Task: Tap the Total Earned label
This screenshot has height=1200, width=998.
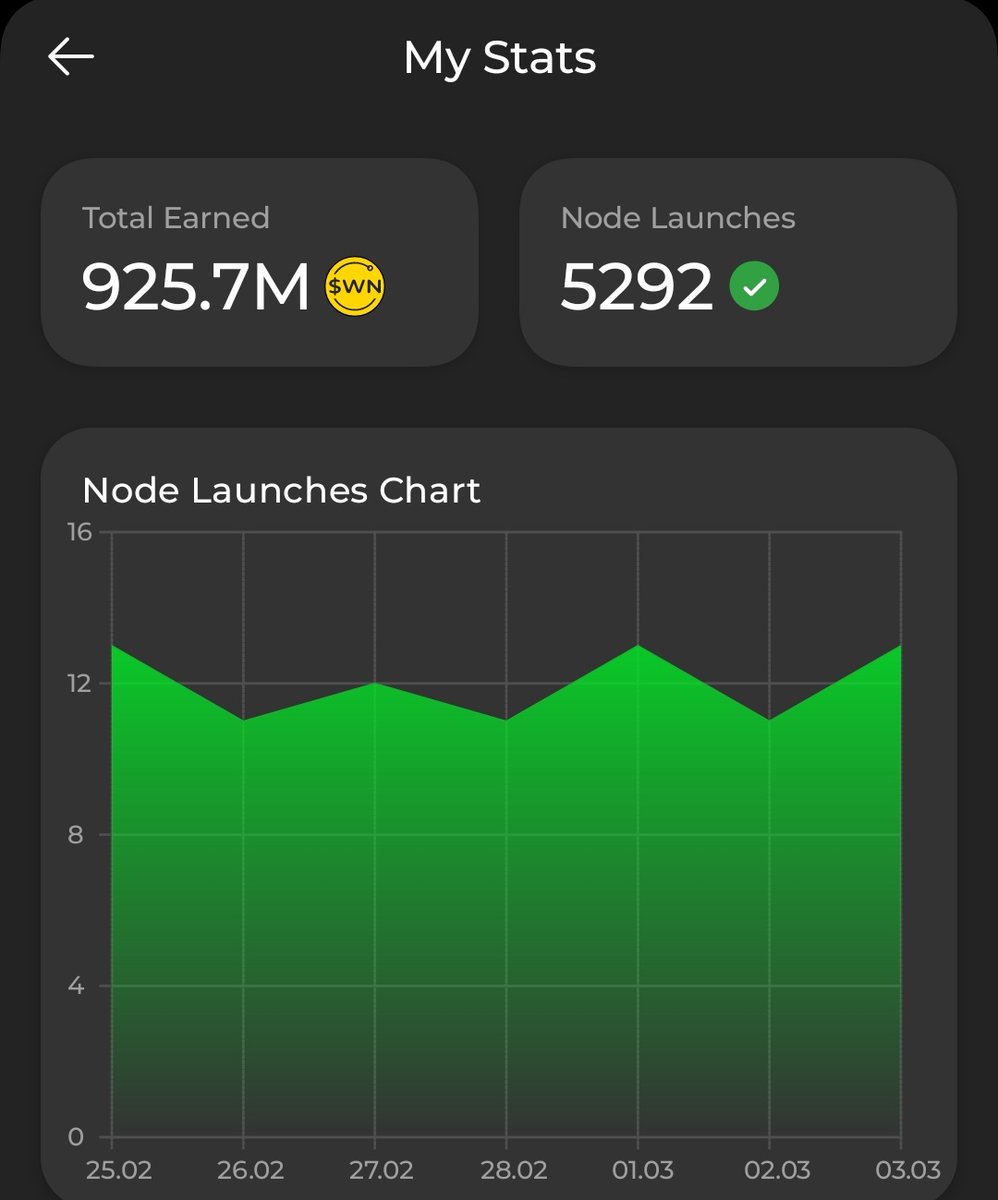Action: (x=176, y=218)
